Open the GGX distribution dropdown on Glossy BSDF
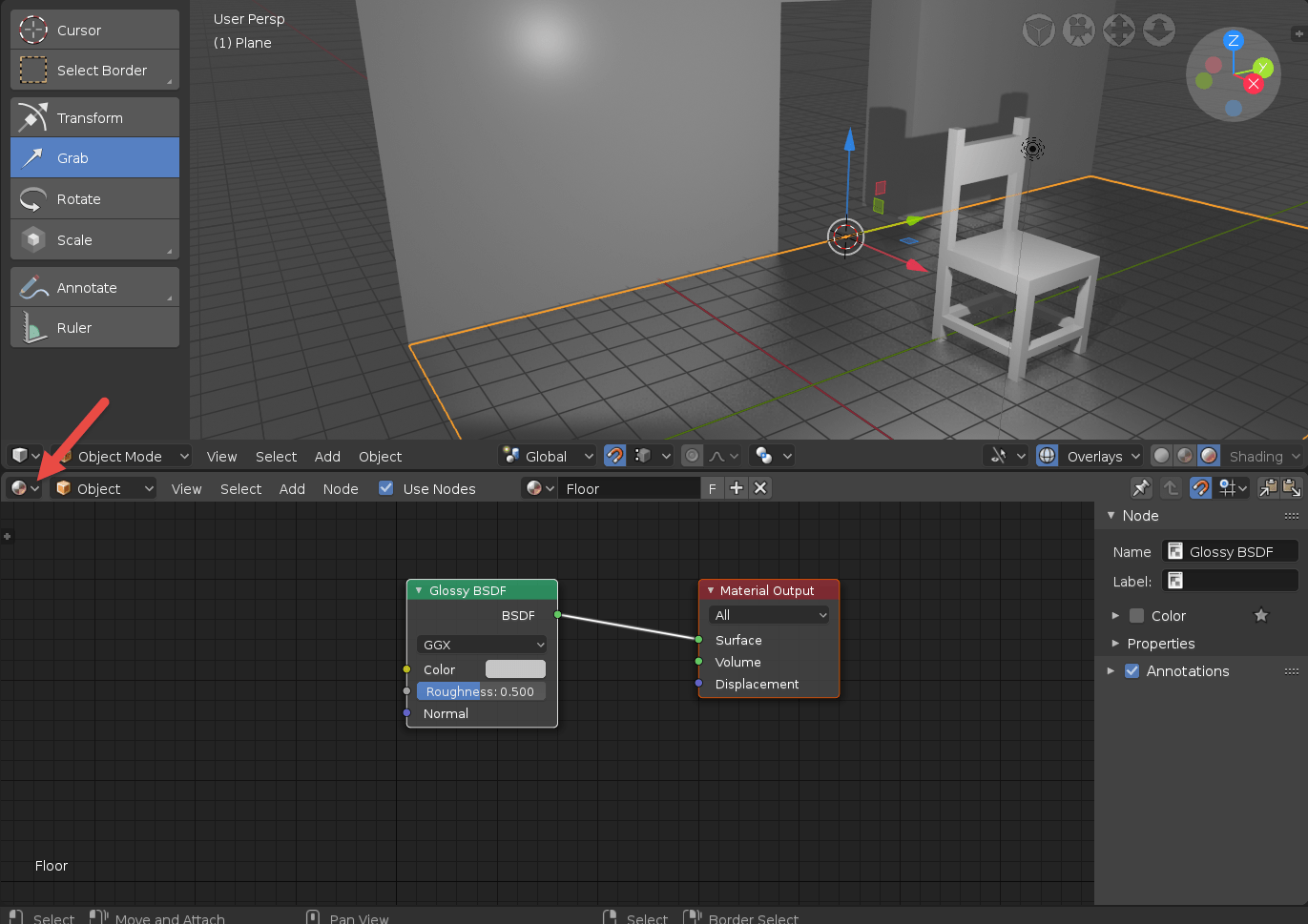Image resolution: width=1308 pixels, height=924 pixels. [x=481, y=644]
